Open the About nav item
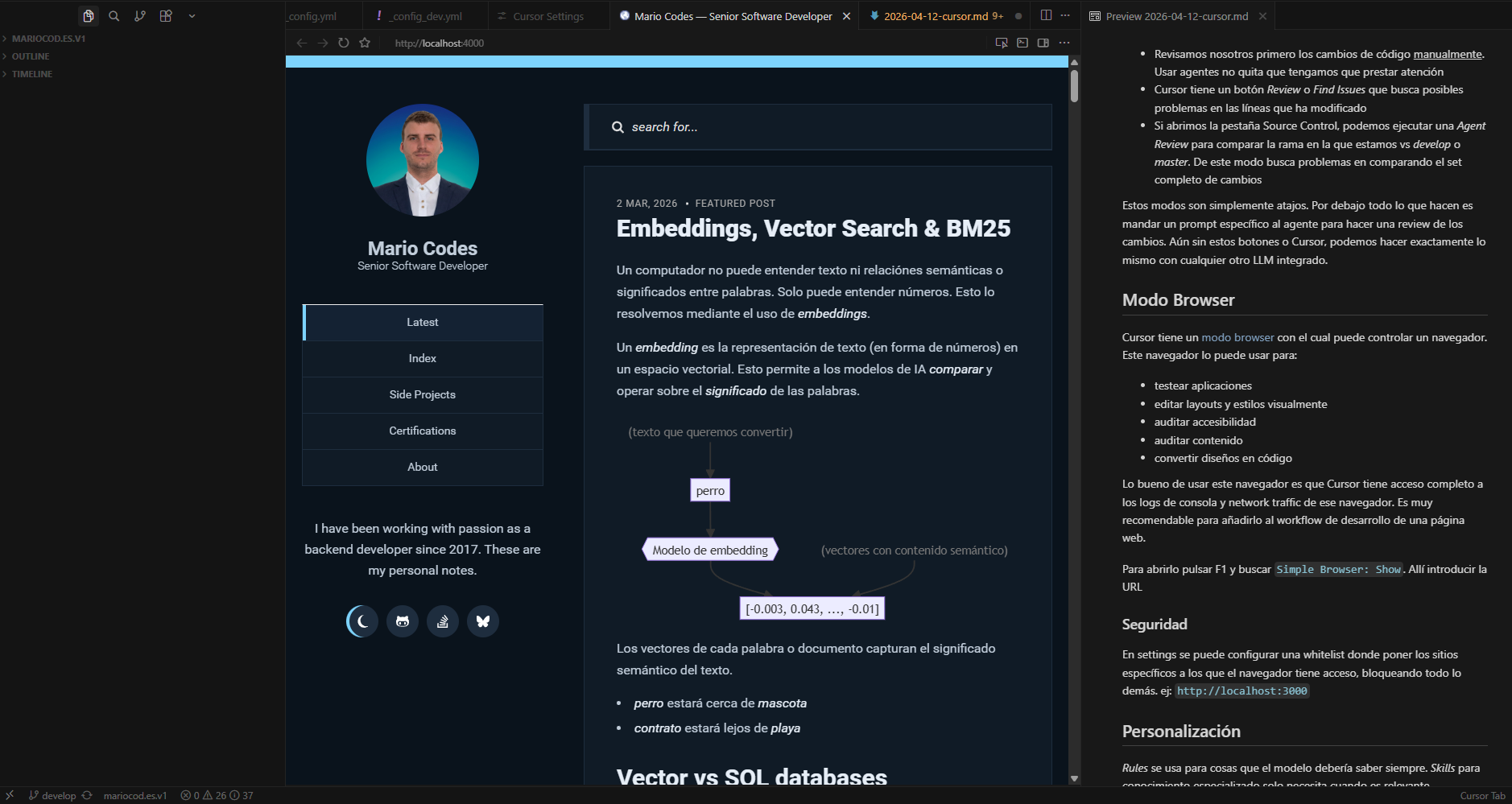Viewport: 1512px width, 804px height. click(423, 468)
